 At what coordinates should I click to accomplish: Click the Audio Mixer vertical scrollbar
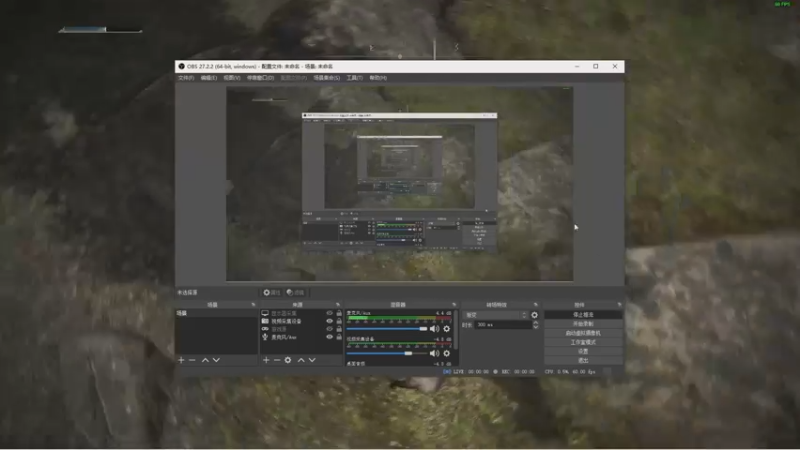click(456, 330)
